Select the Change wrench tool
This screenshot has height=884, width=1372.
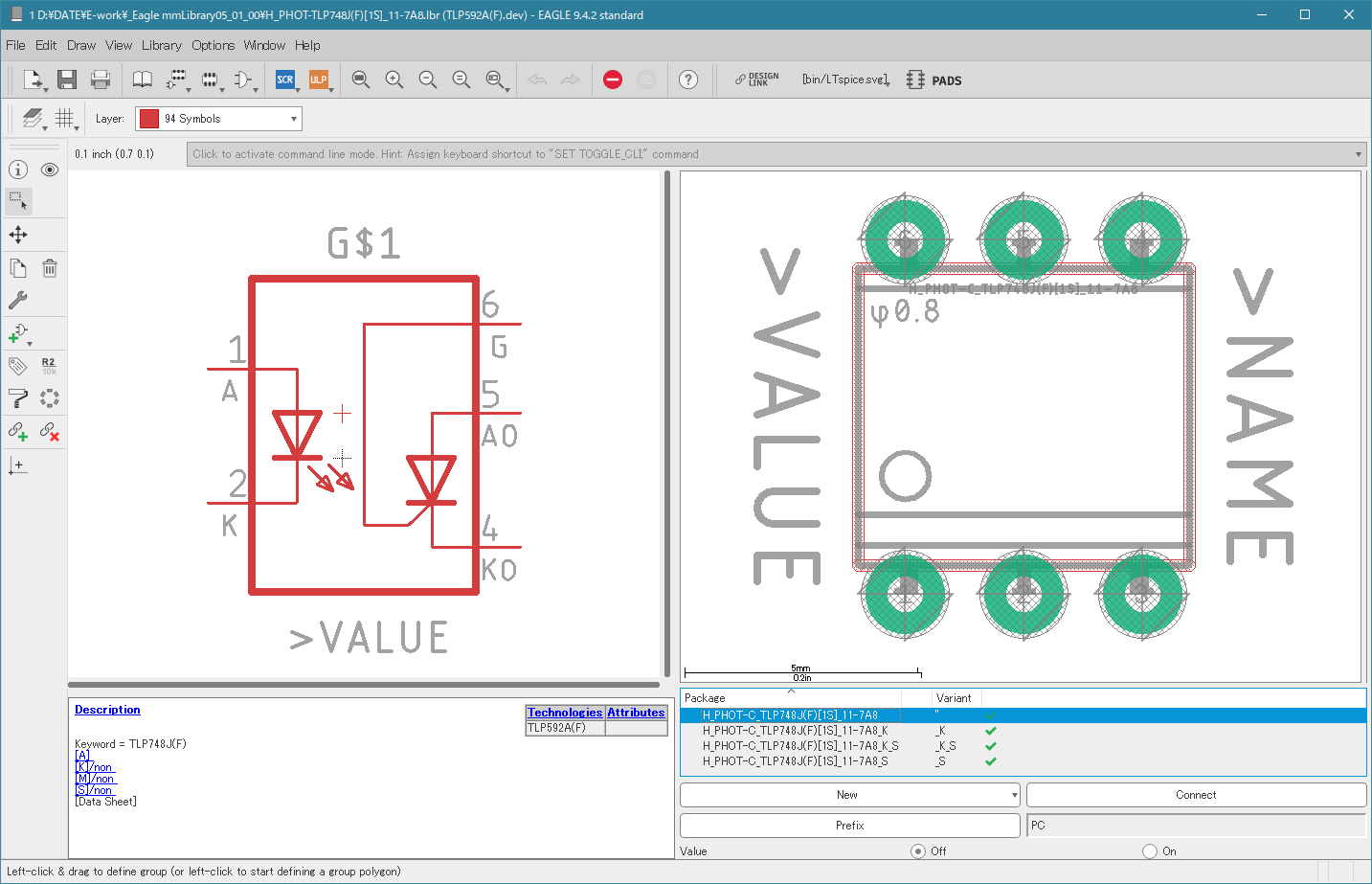coord(18,300)
